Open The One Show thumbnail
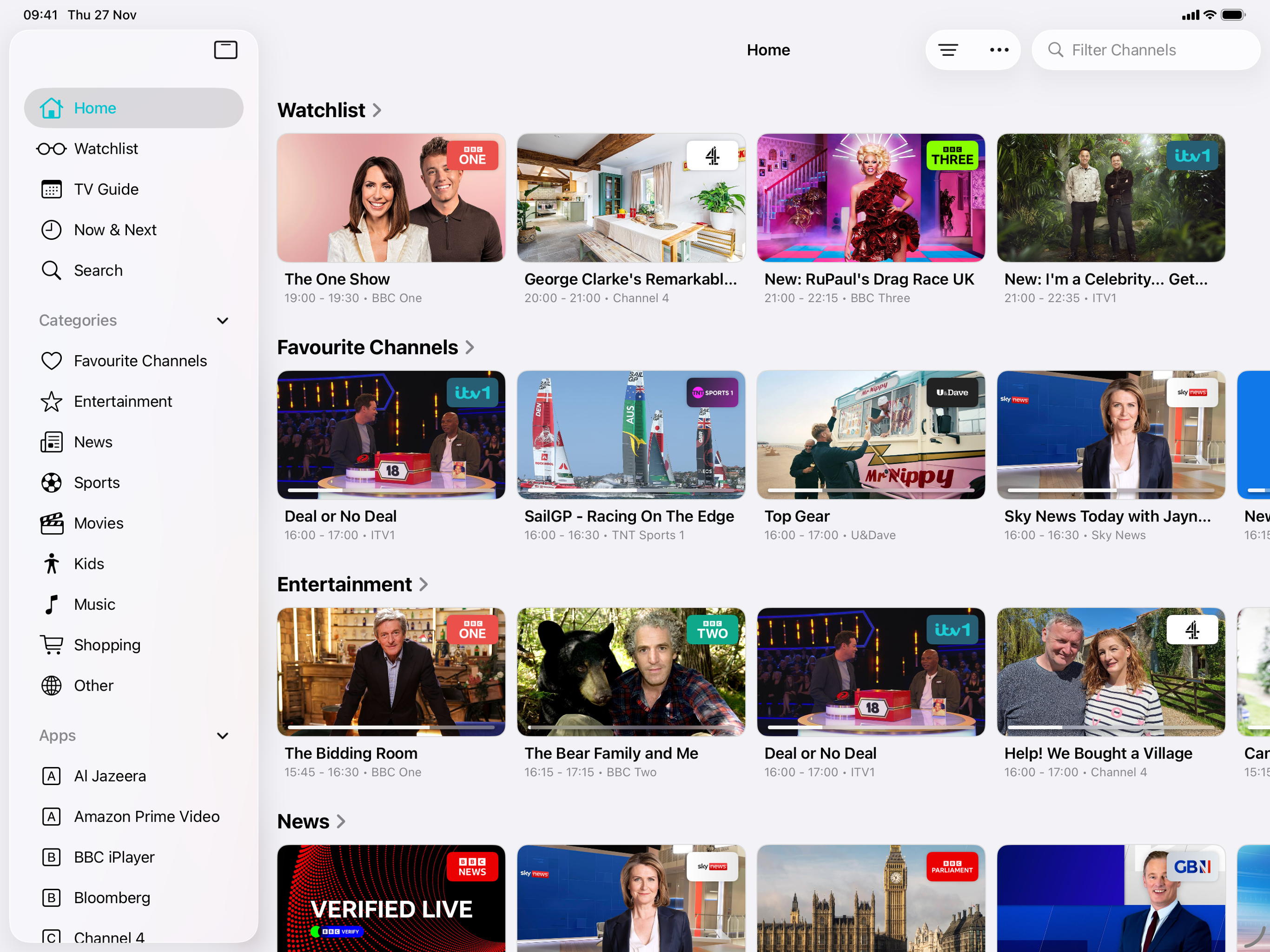Image resolution: width=1270 pixels, height=952 pixels. tap(390, 198)
